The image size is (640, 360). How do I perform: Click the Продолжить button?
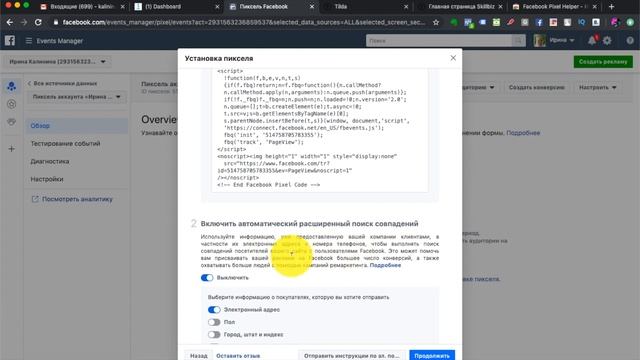pyautogui.click(x=432, y=355)
